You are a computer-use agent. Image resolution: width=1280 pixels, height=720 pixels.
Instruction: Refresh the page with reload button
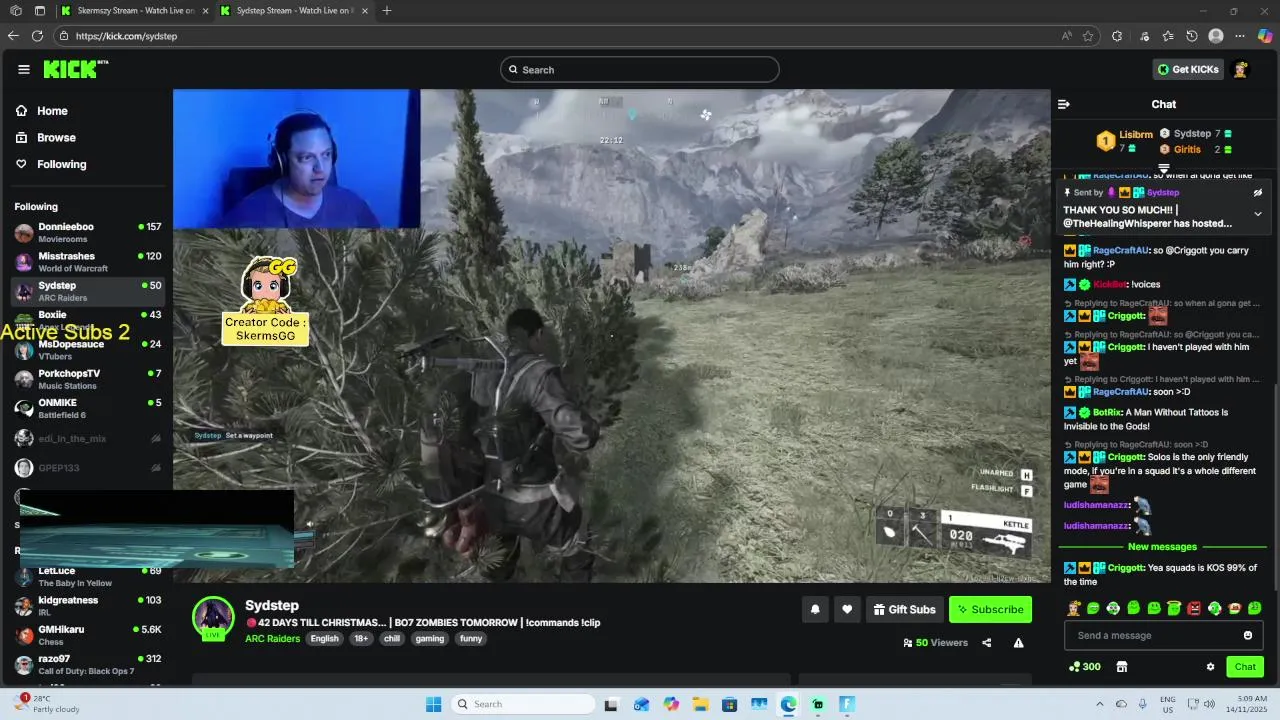[37, 36]
